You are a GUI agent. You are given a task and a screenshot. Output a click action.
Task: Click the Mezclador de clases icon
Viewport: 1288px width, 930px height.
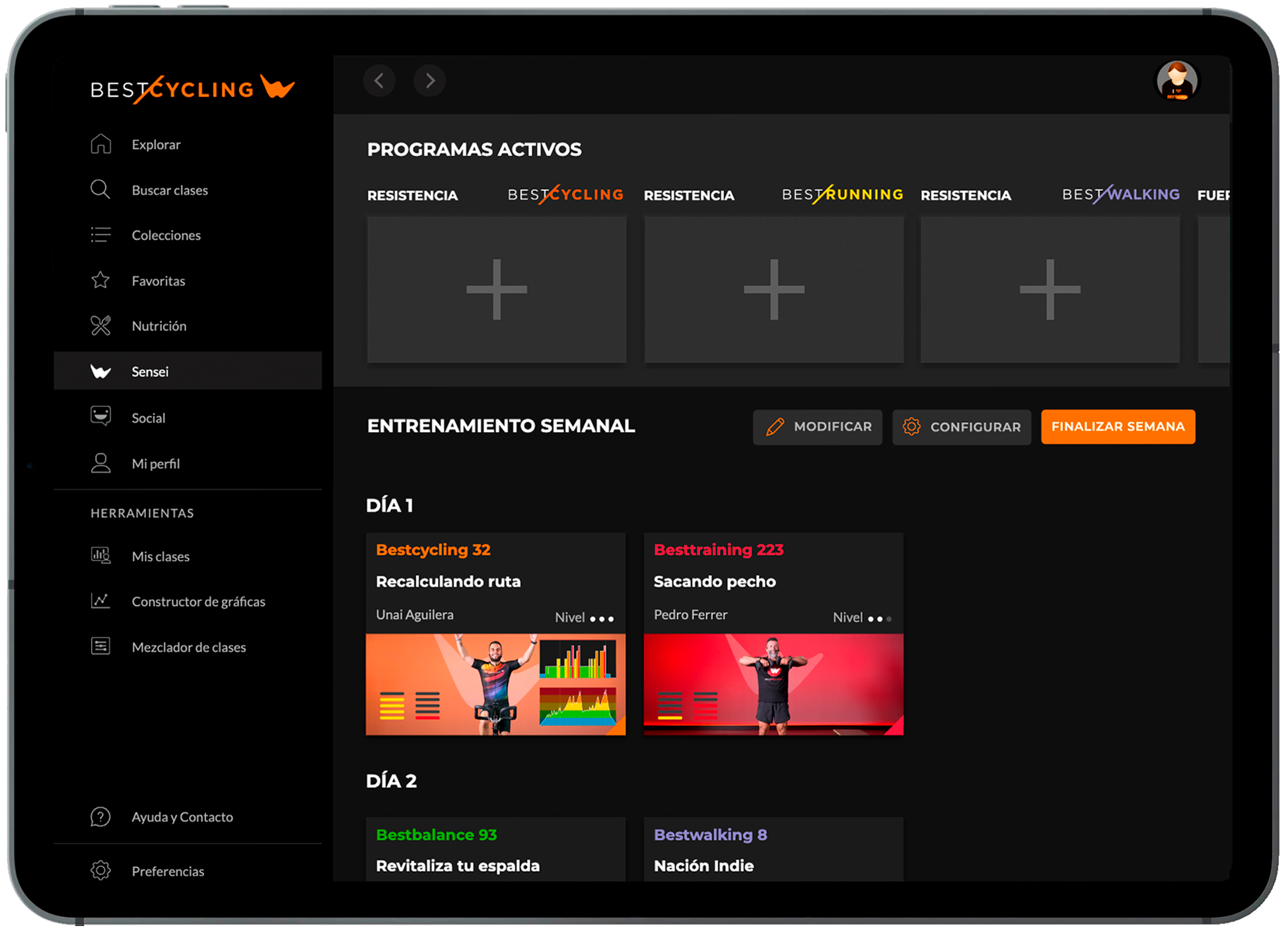point(100,647)
